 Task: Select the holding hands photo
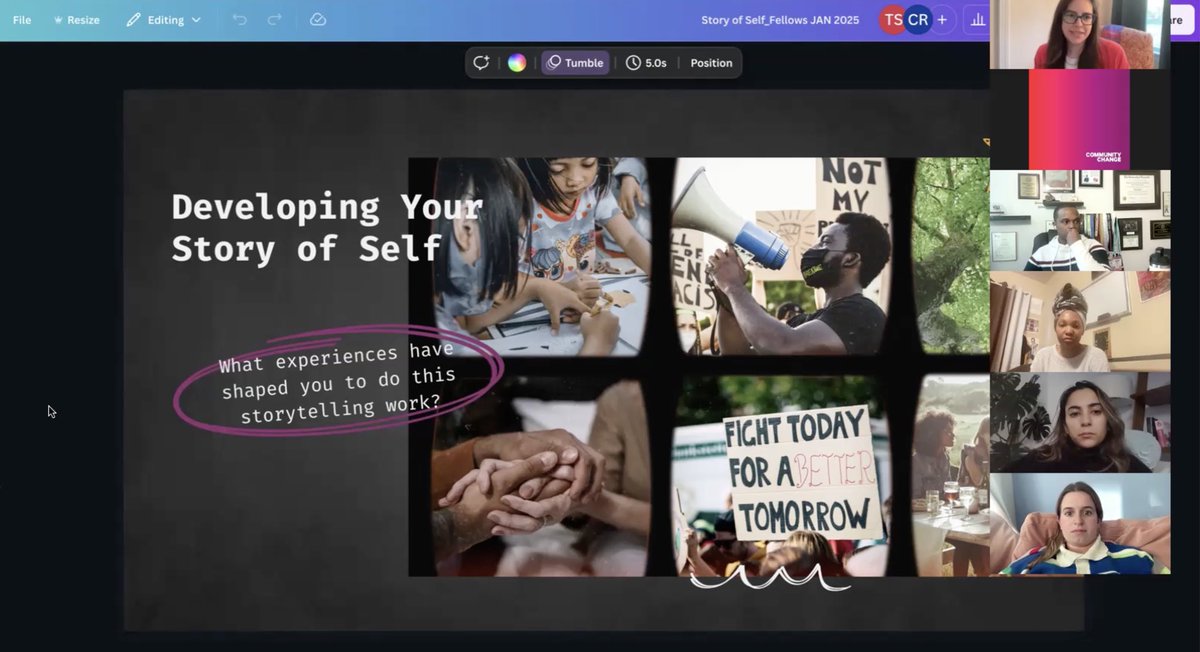tap(541, 476)
